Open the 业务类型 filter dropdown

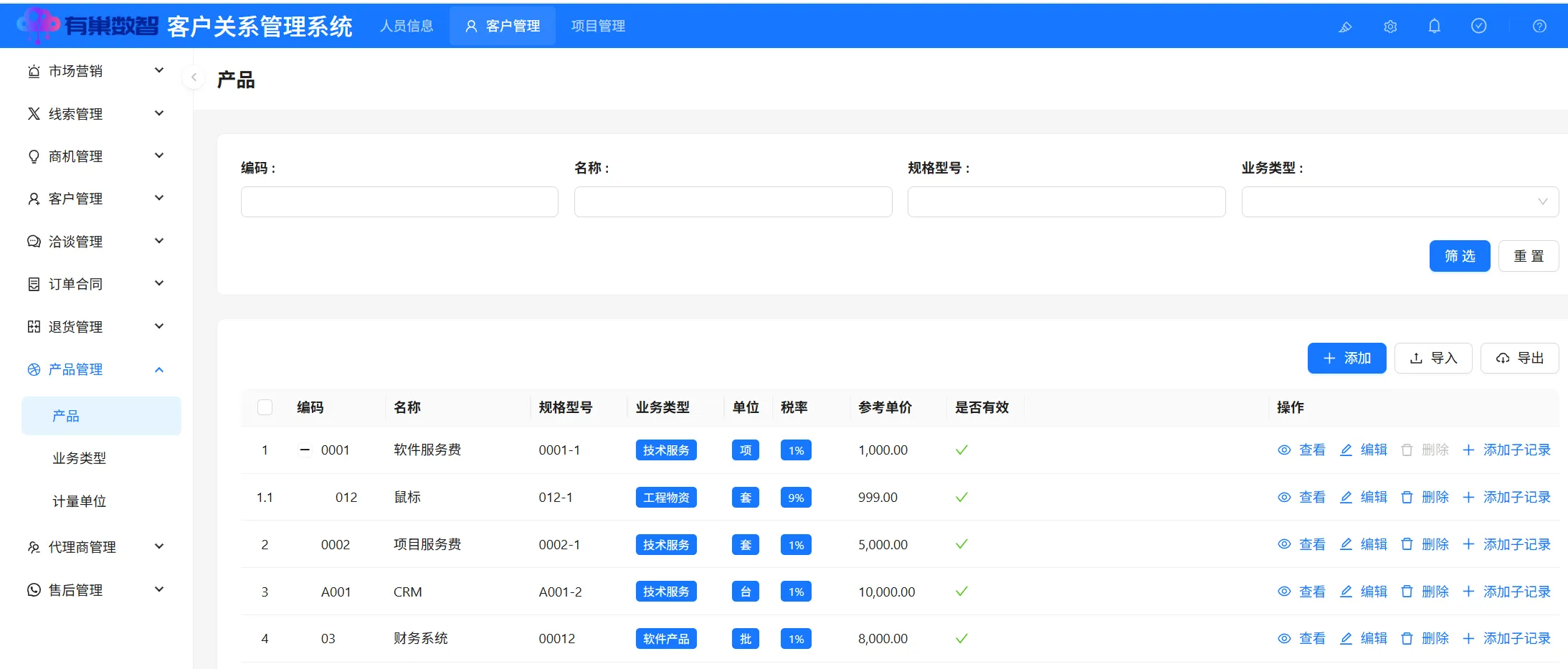tap(1400, 201)
